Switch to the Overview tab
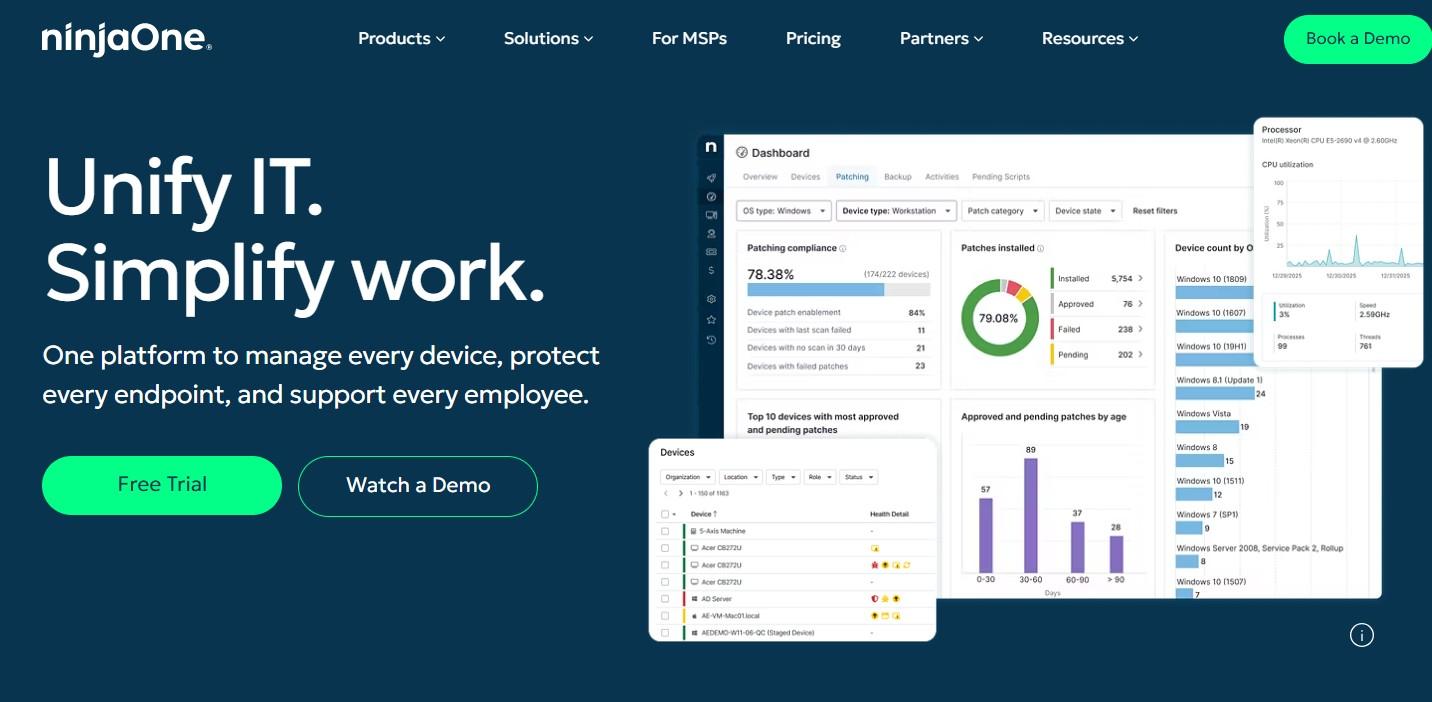1432x702 pixels. [x=760, y=177]
